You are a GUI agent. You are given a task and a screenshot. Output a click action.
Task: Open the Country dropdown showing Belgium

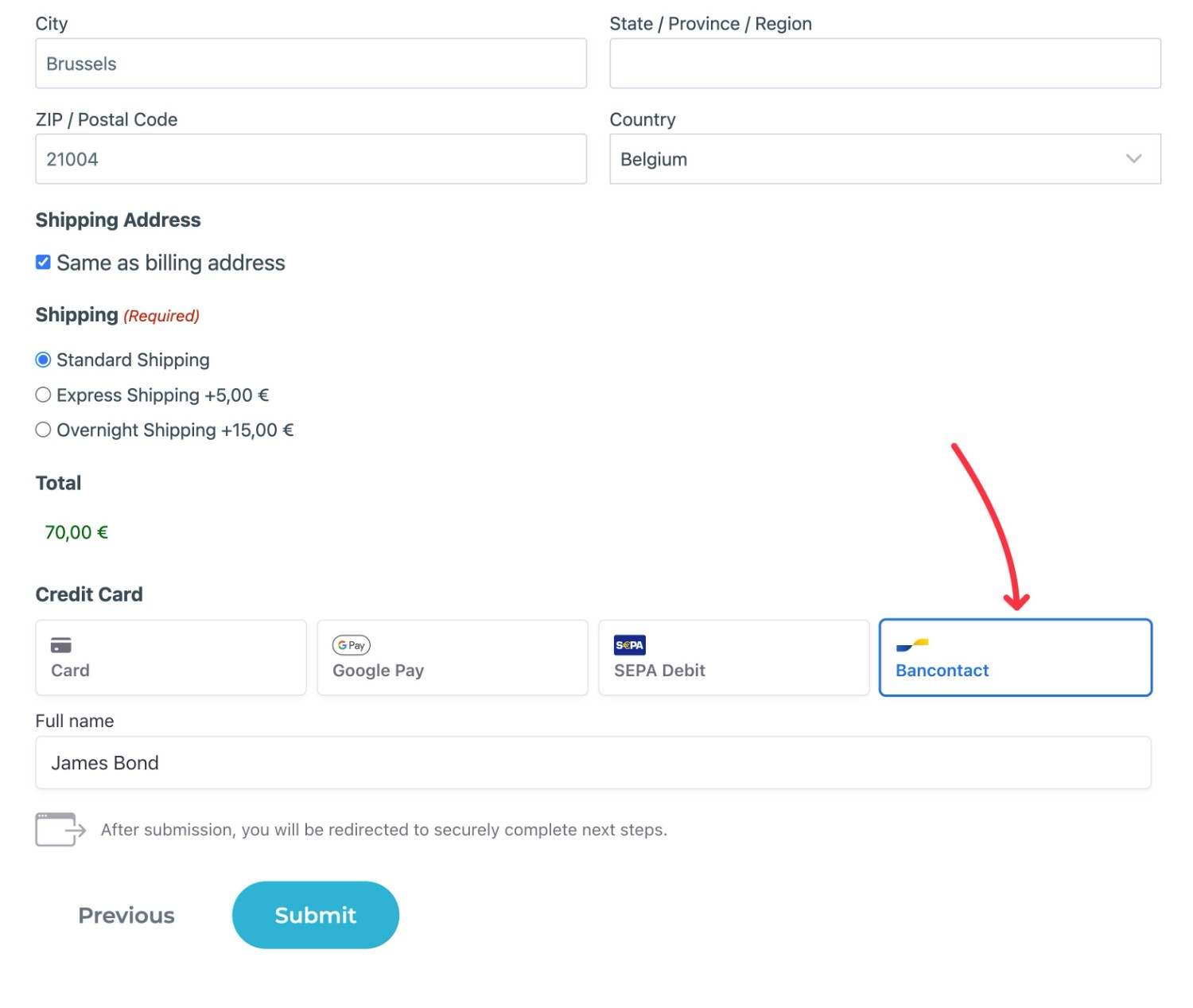click(x=885, y=159)
